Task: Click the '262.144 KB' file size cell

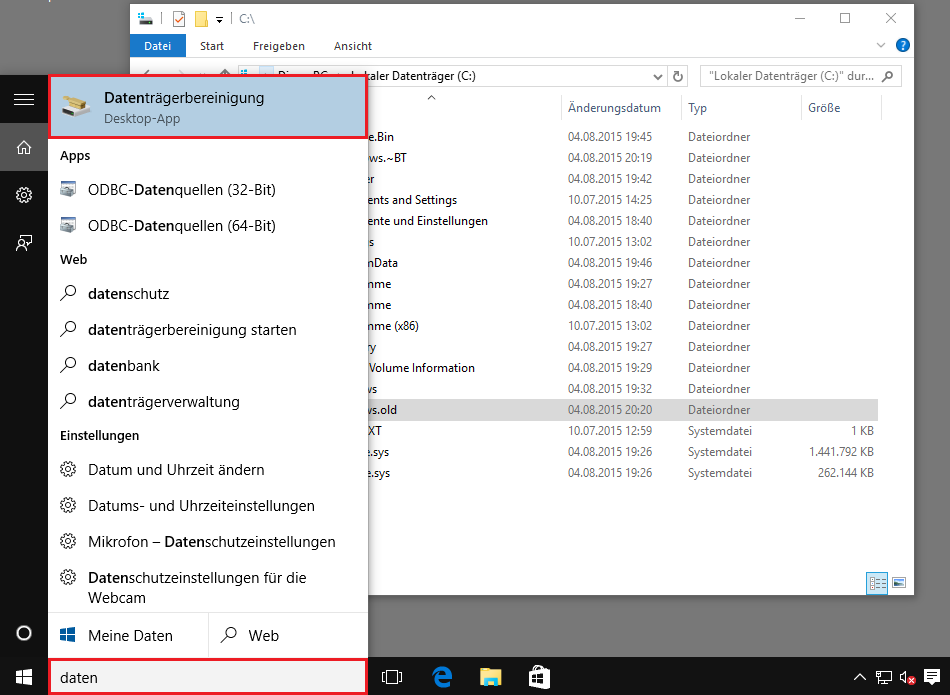Action: point(845,473)
